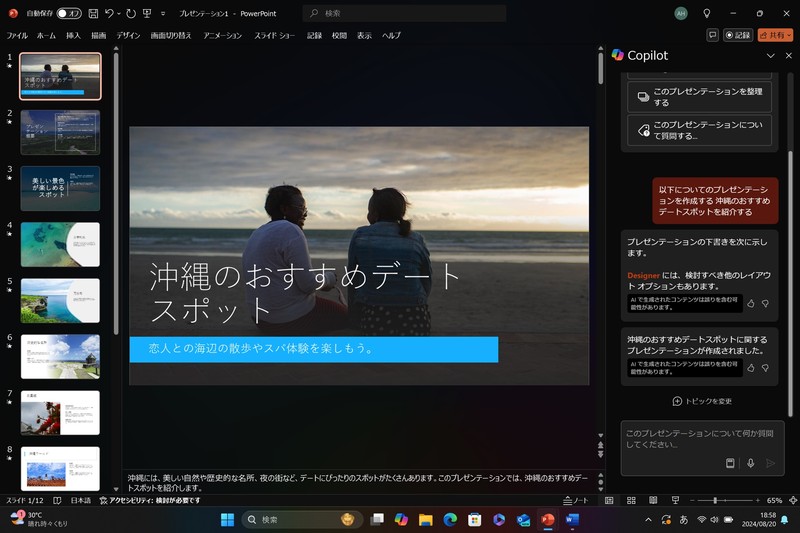Click fit slide to window icon
Image resolution: width=800 pixels, height=533 pixels.
point(793,501)
